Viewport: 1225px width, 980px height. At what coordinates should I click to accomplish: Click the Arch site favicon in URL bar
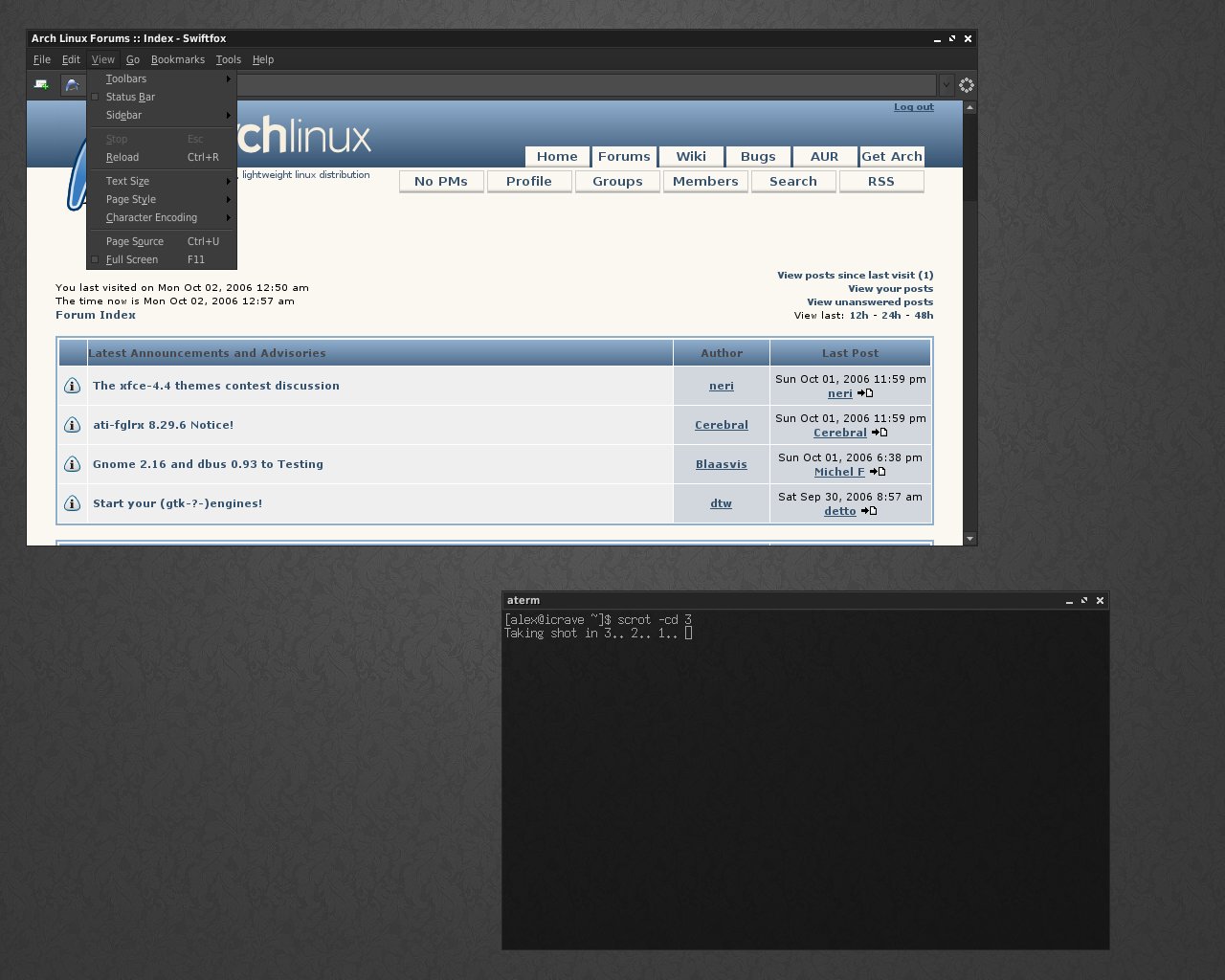(x=73, y=85)
